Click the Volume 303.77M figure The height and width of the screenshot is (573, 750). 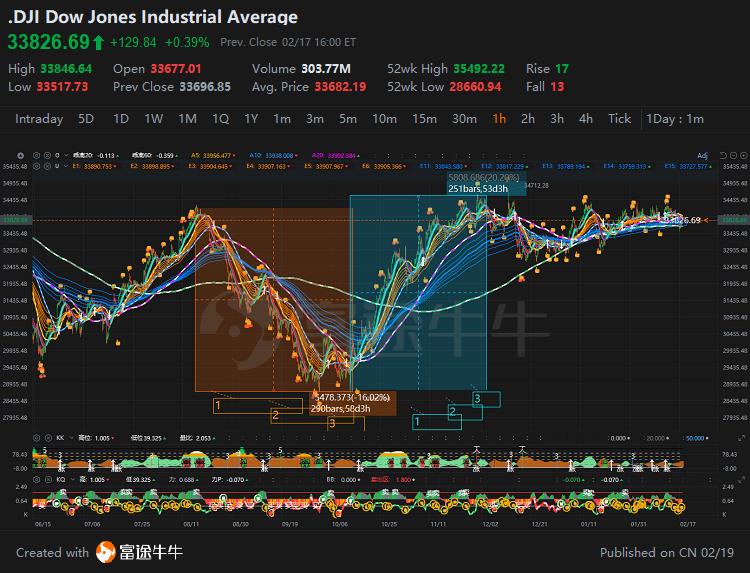pos(326,69)
